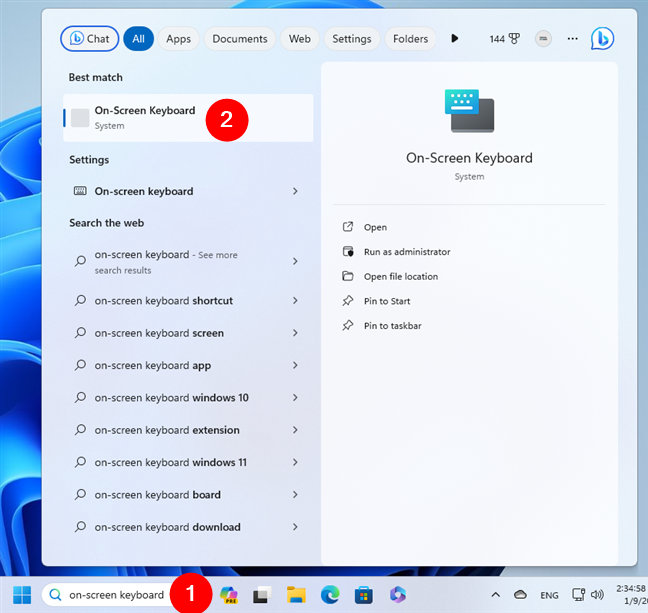Image resolution: width=648 pixels, height=613 pixels.
Task: Expand chevron for on-screen keyboard extension
Action: coord(295,430)
